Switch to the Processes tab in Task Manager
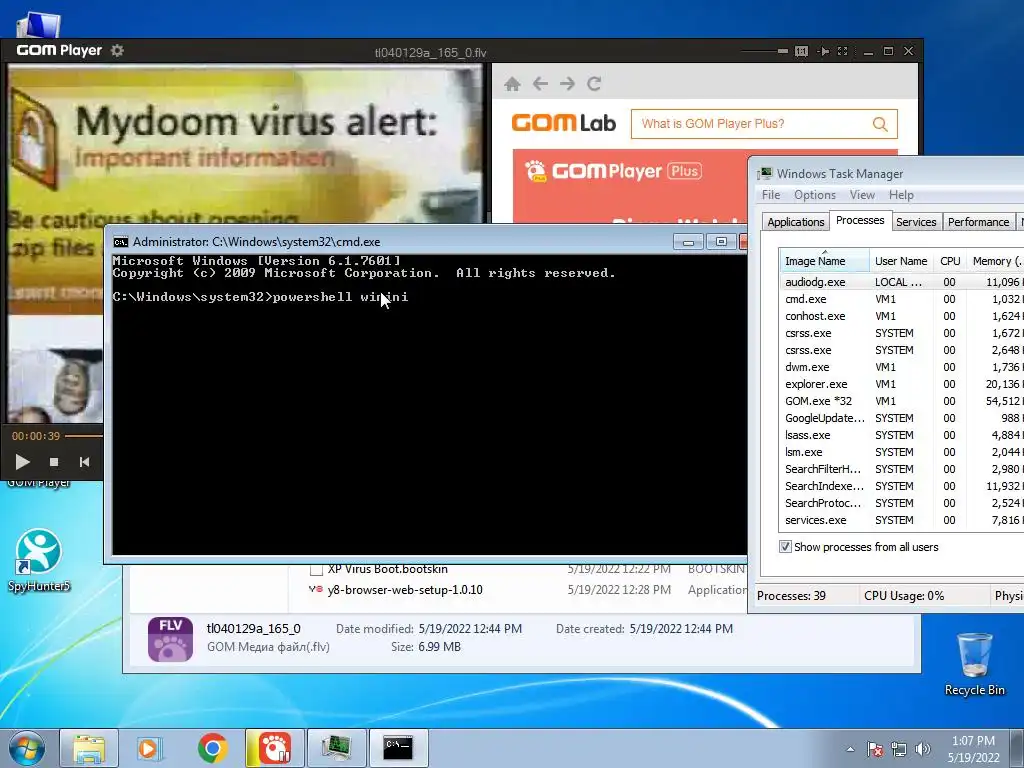Screen dimensions: 1024x768 click(859, 220)
